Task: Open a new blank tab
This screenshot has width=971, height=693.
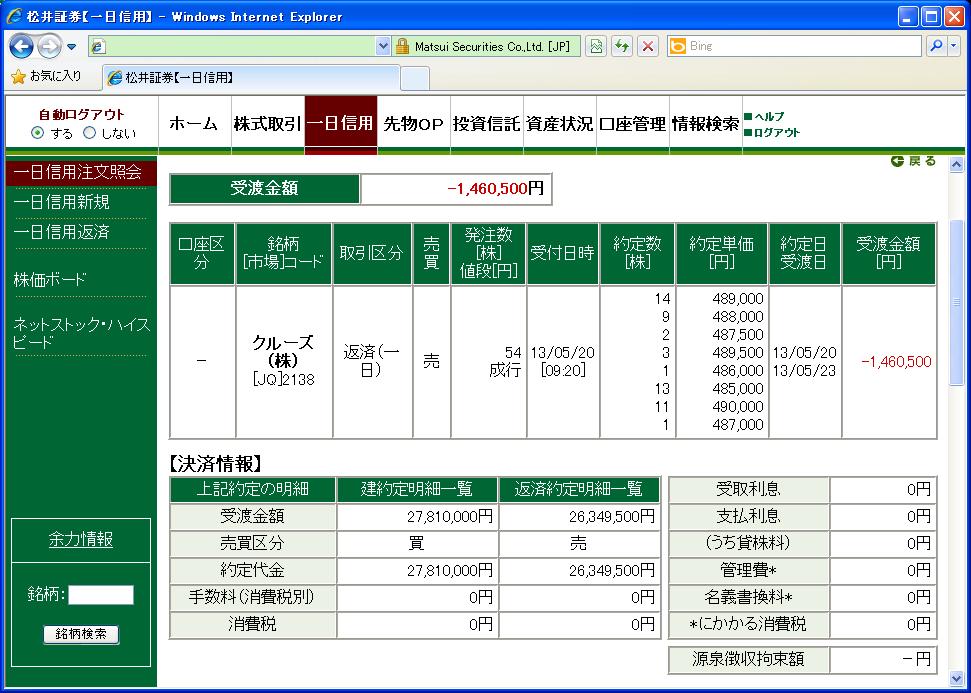Action: coord(415,78)
